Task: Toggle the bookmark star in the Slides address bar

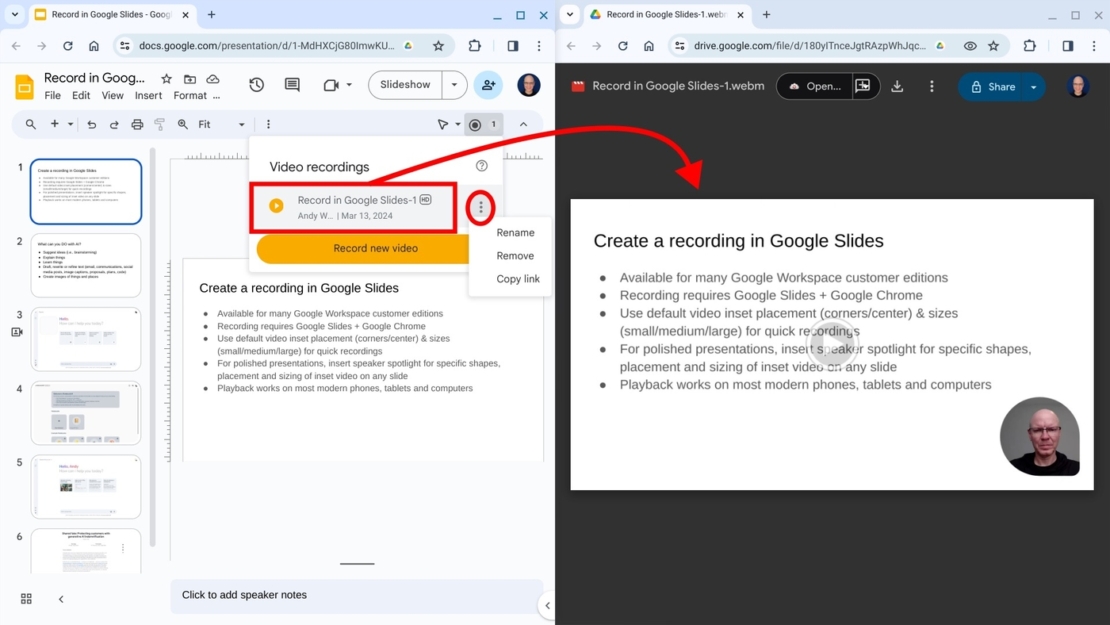Action: 438,45
